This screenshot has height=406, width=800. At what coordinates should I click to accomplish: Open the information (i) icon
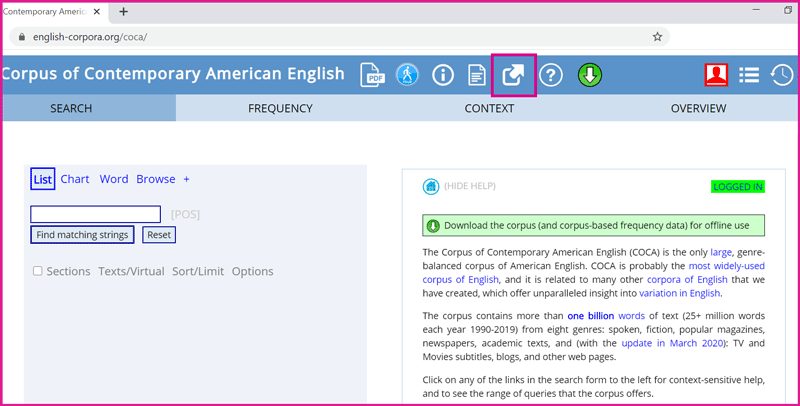442,75
